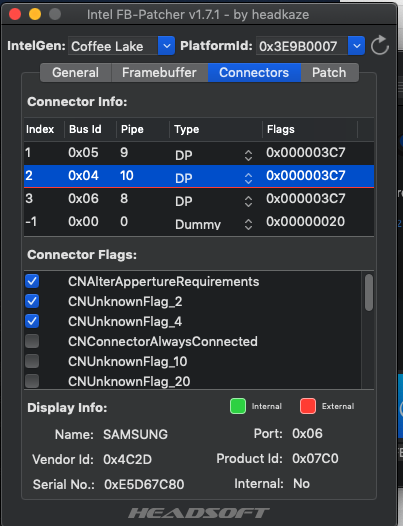Open the Patch tab
The image size is (403, 526).
(x=329, y=72)
